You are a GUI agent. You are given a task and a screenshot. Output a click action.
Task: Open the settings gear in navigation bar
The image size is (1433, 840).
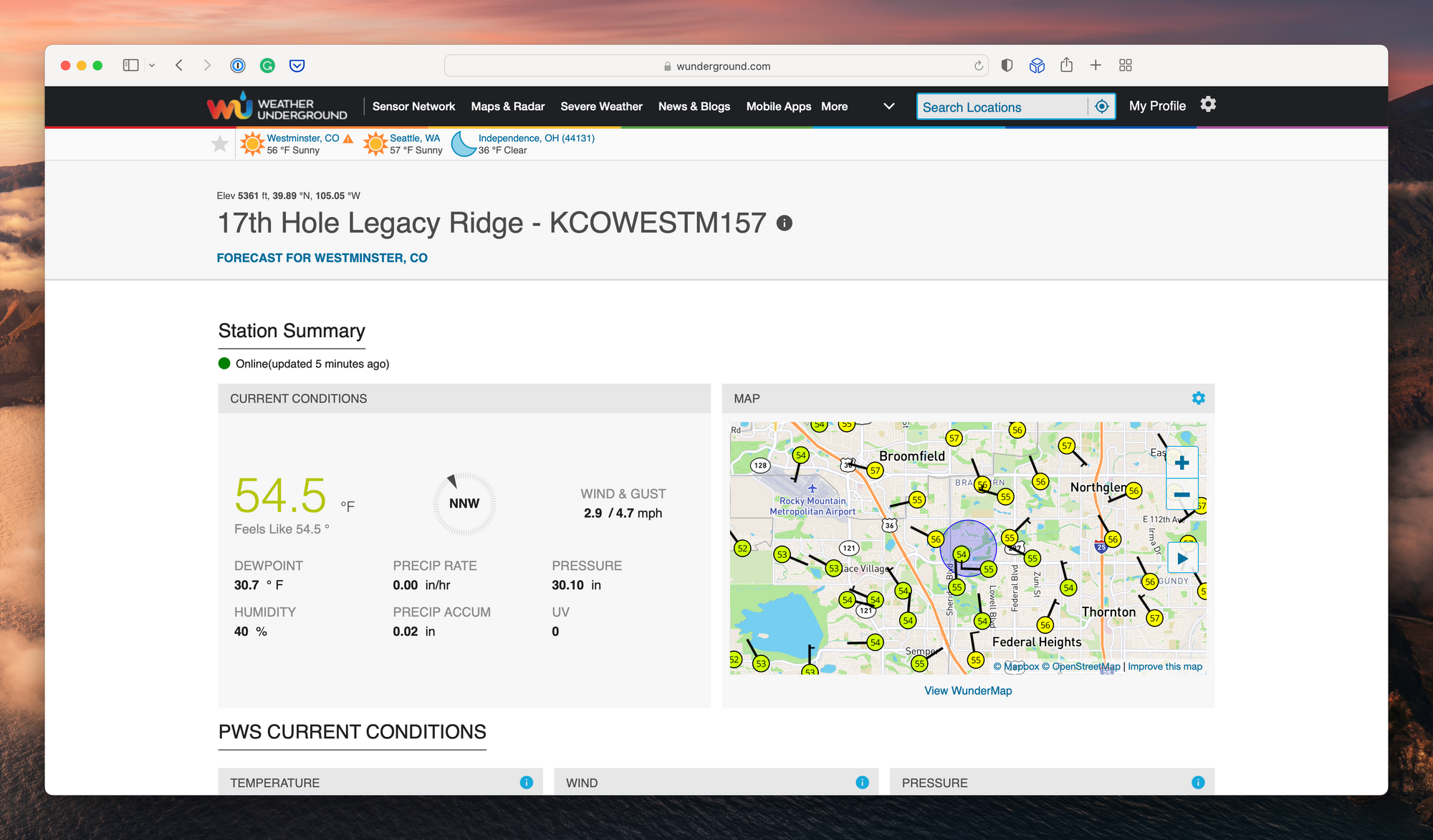(x=1208, y=105)
